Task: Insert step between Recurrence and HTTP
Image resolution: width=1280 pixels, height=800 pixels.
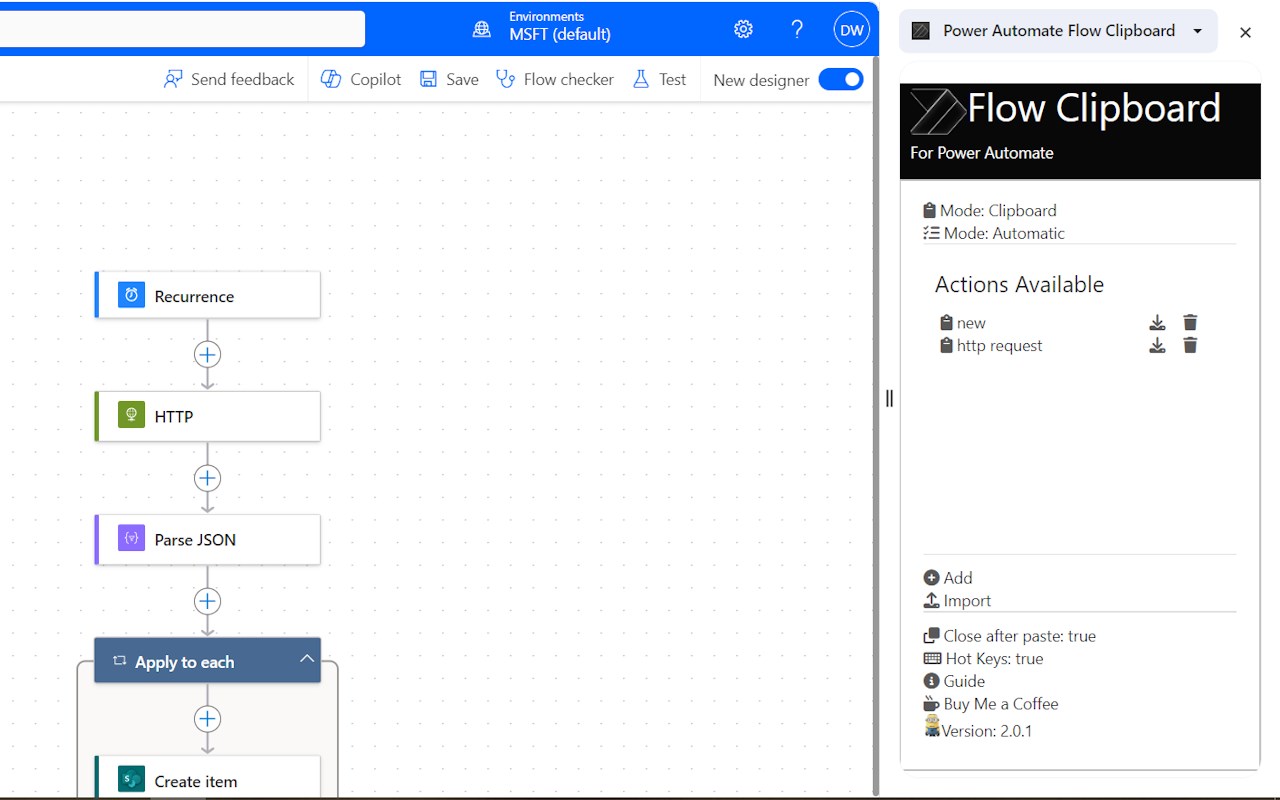Action: pyautogui.click(x=207, y=355)
